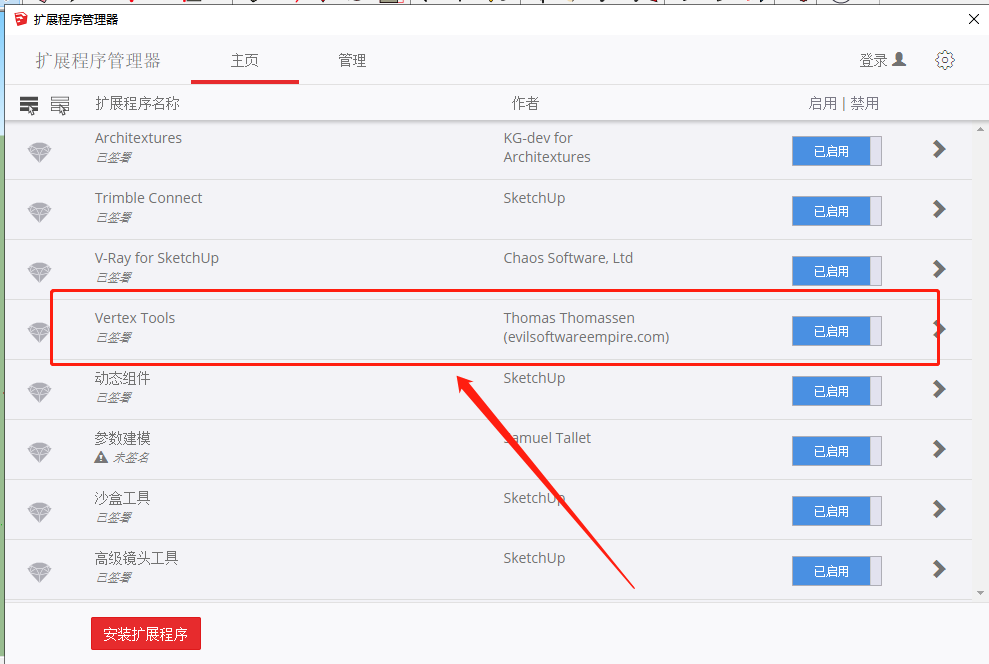
Task: Switch to the 管理 tab
Action: (x=352, y=61)
